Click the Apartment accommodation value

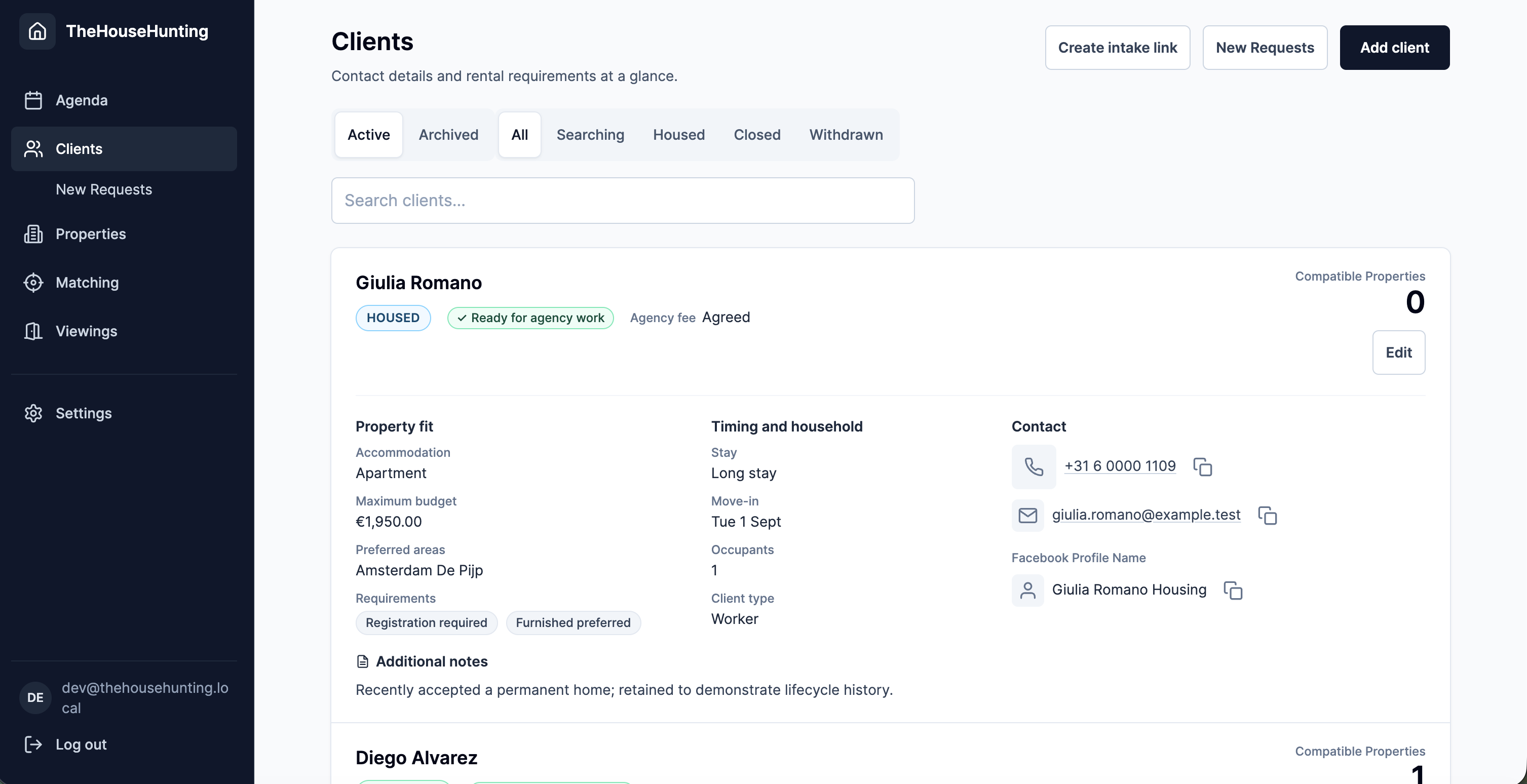coord(391,473)
